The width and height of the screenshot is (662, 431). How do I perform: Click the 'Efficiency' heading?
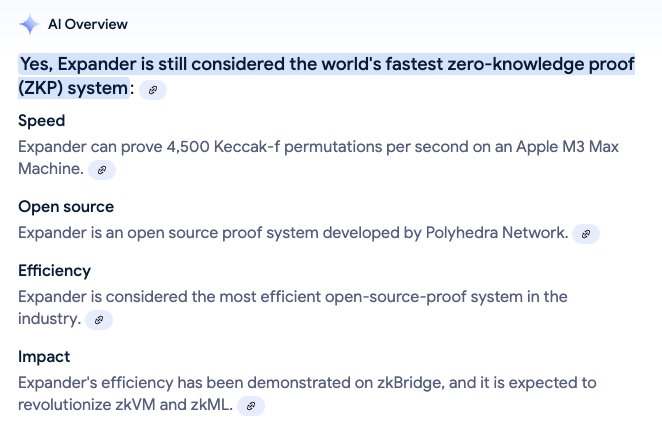(x=54, y=271)
